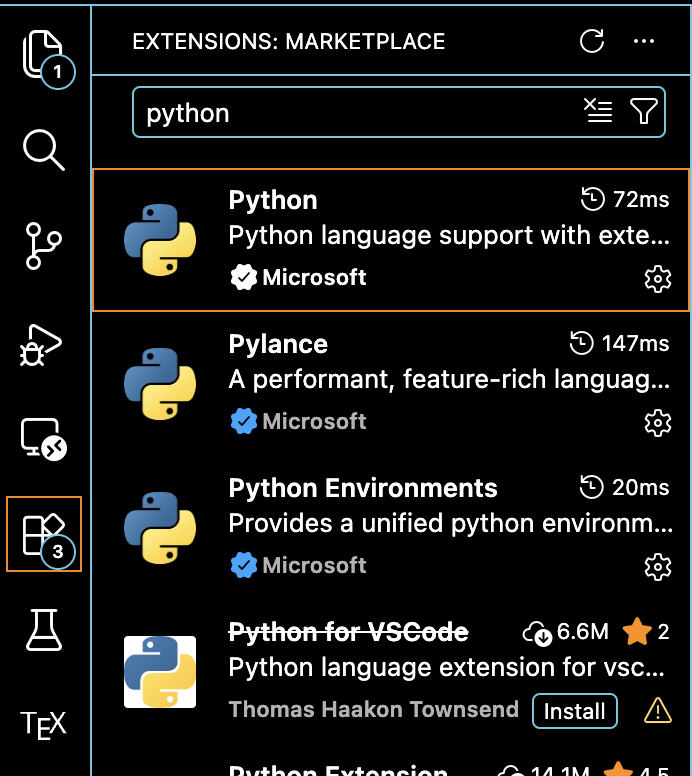Click the Microsoft verified badge under Pylance
This screenshot has height=776, width=692.
[244, 422]
